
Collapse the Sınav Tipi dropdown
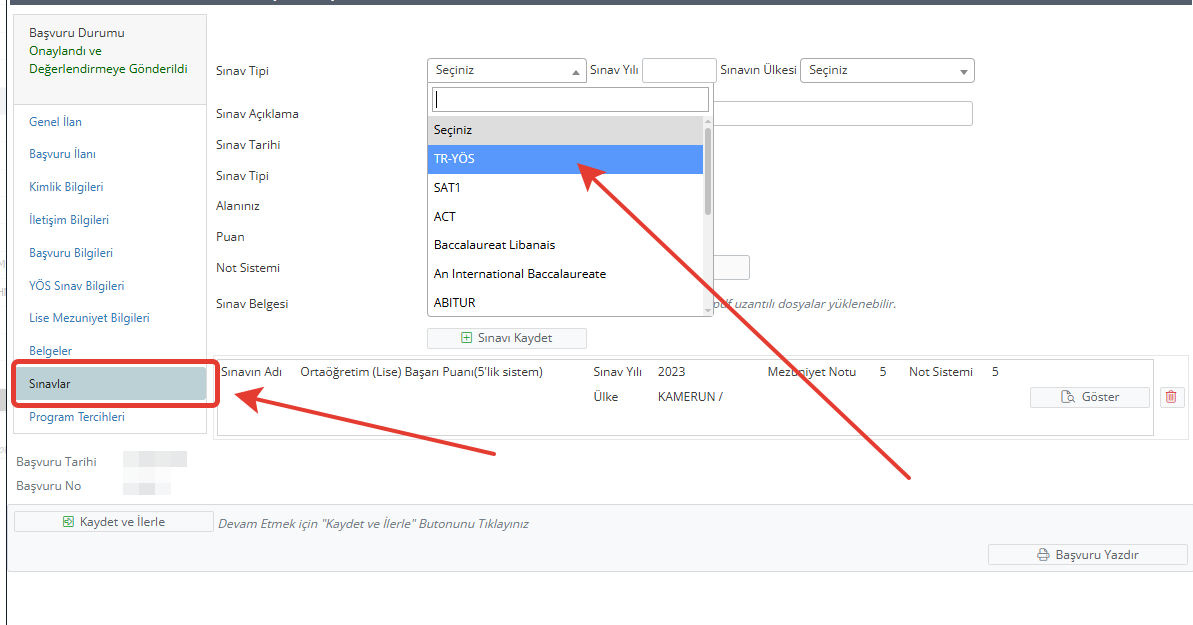coord(506,71)
